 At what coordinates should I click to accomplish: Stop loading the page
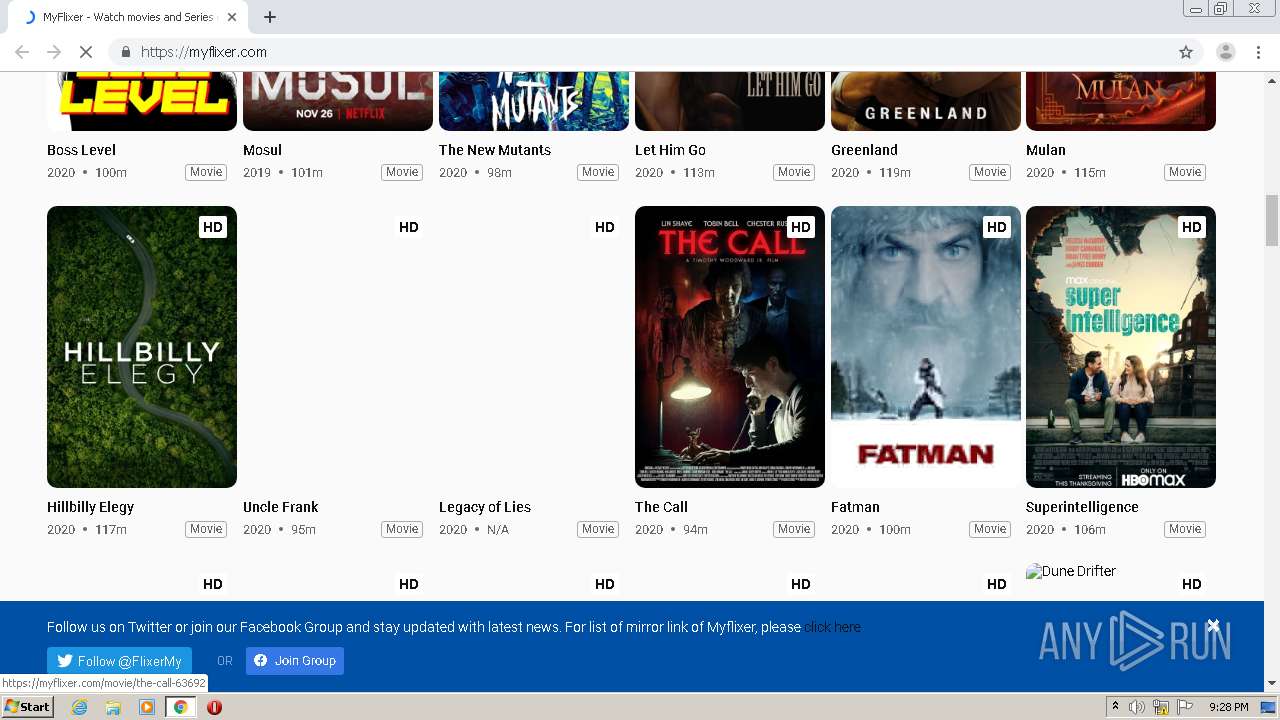coord(86,52)
